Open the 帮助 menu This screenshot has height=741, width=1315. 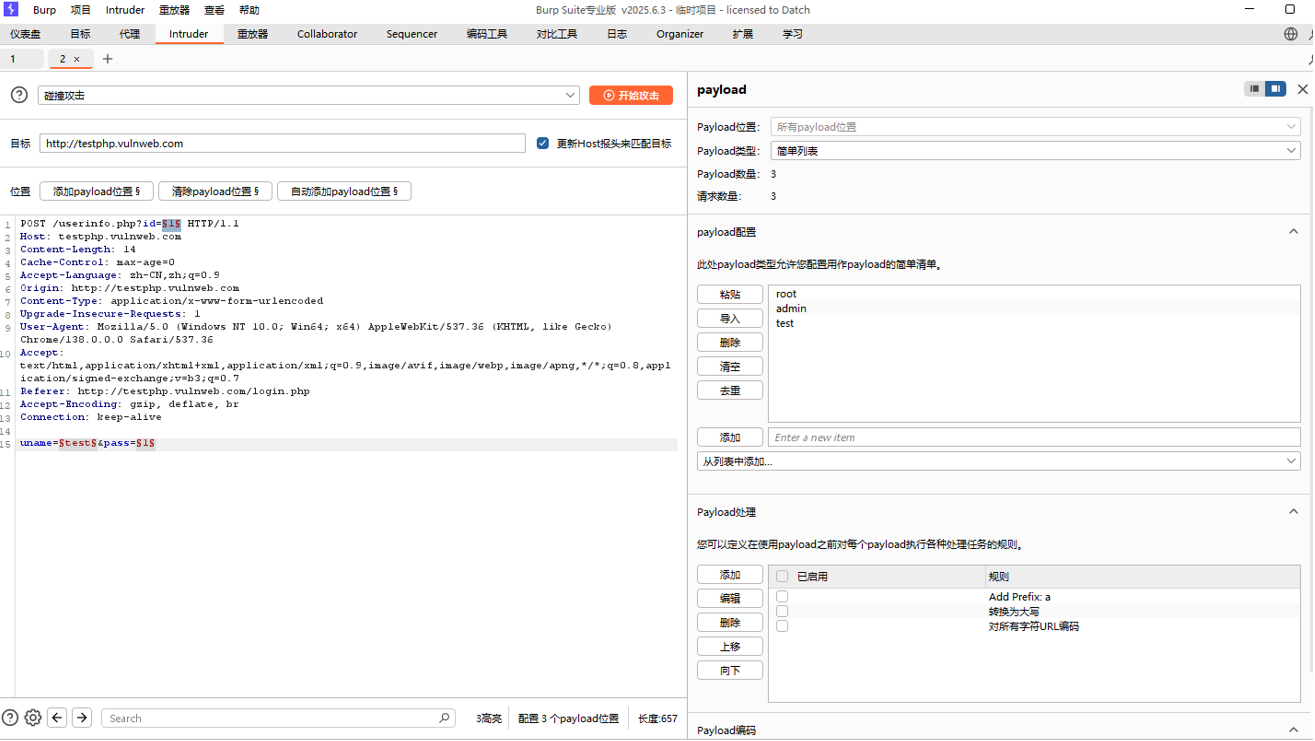click(x=249, y=10)
